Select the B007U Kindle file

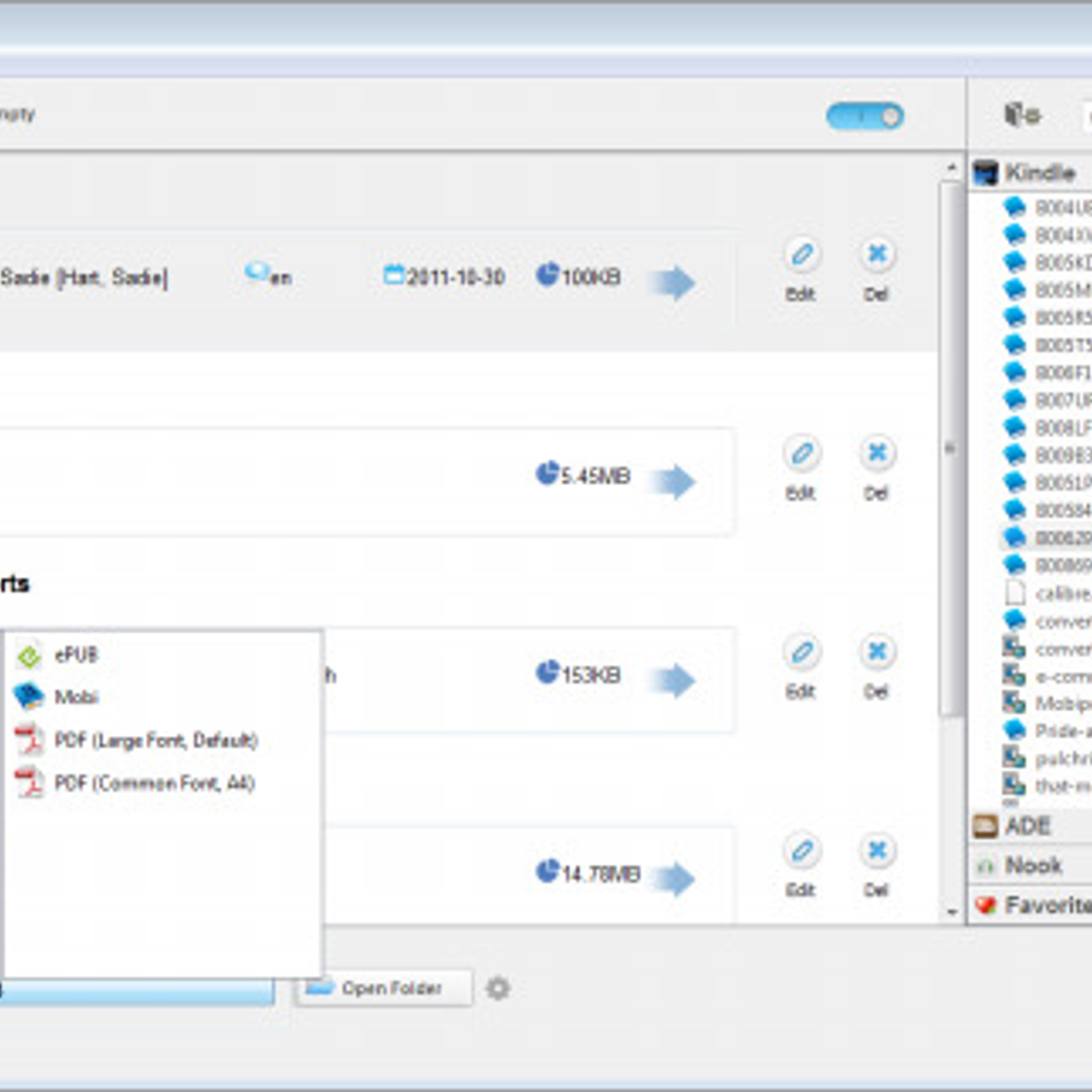tap(1046, 400)
